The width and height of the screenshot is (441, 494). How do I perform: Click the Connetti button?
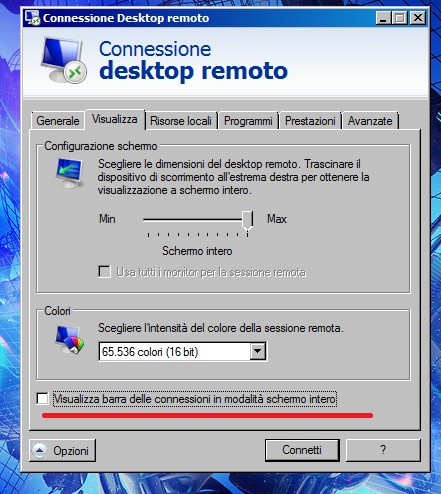click(302, 450)
